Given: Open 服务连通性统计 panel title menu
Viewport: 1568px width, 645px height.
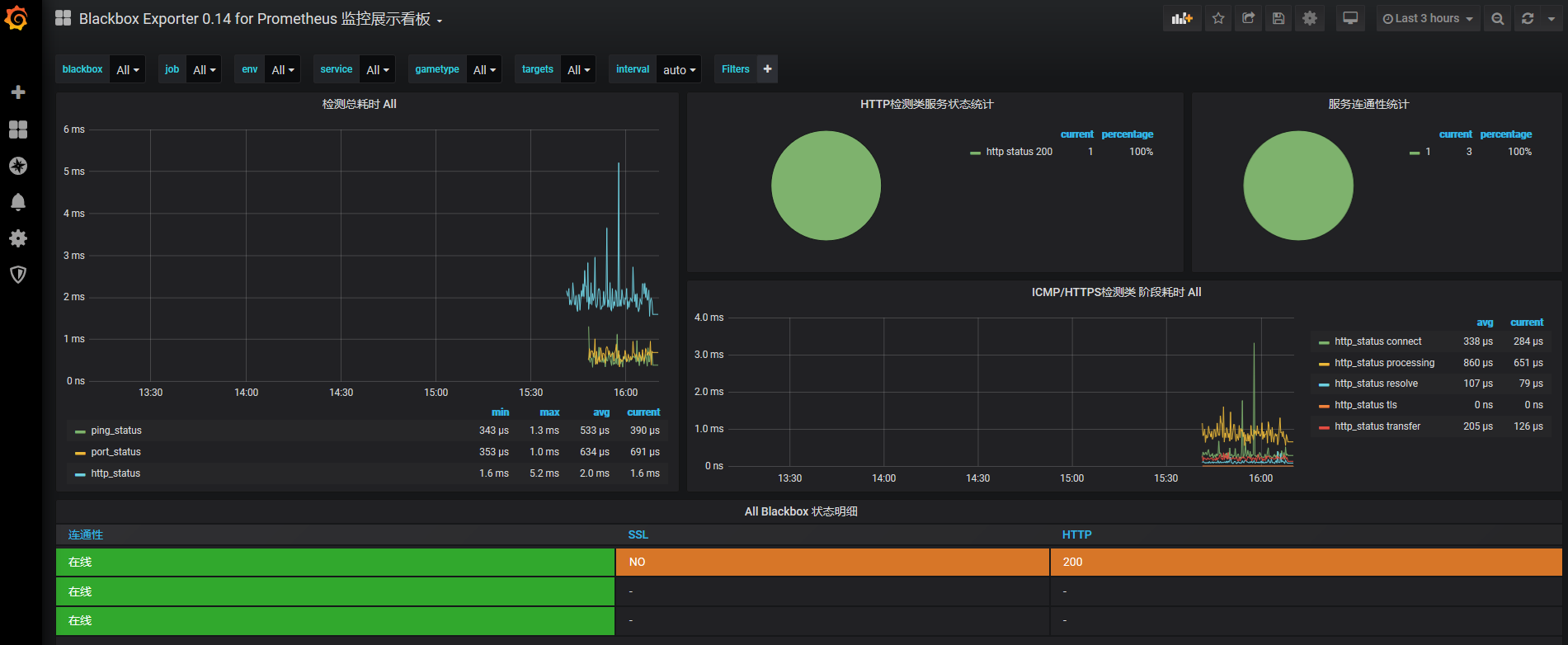Looking at the screenshot, I should click(1368, 104).
